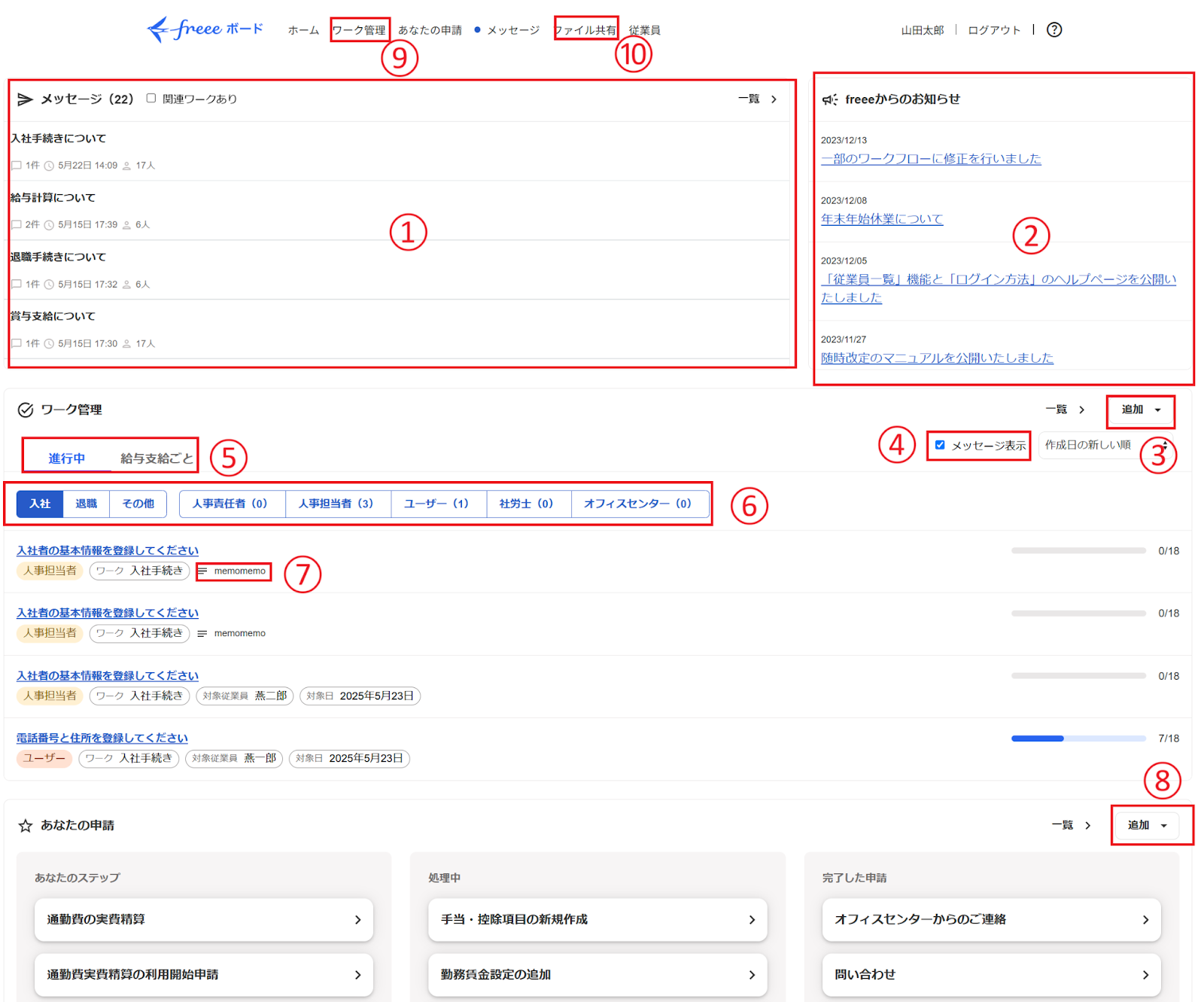
Task: Open the 通勤費の実費精算 card
Action: (204, 919)
